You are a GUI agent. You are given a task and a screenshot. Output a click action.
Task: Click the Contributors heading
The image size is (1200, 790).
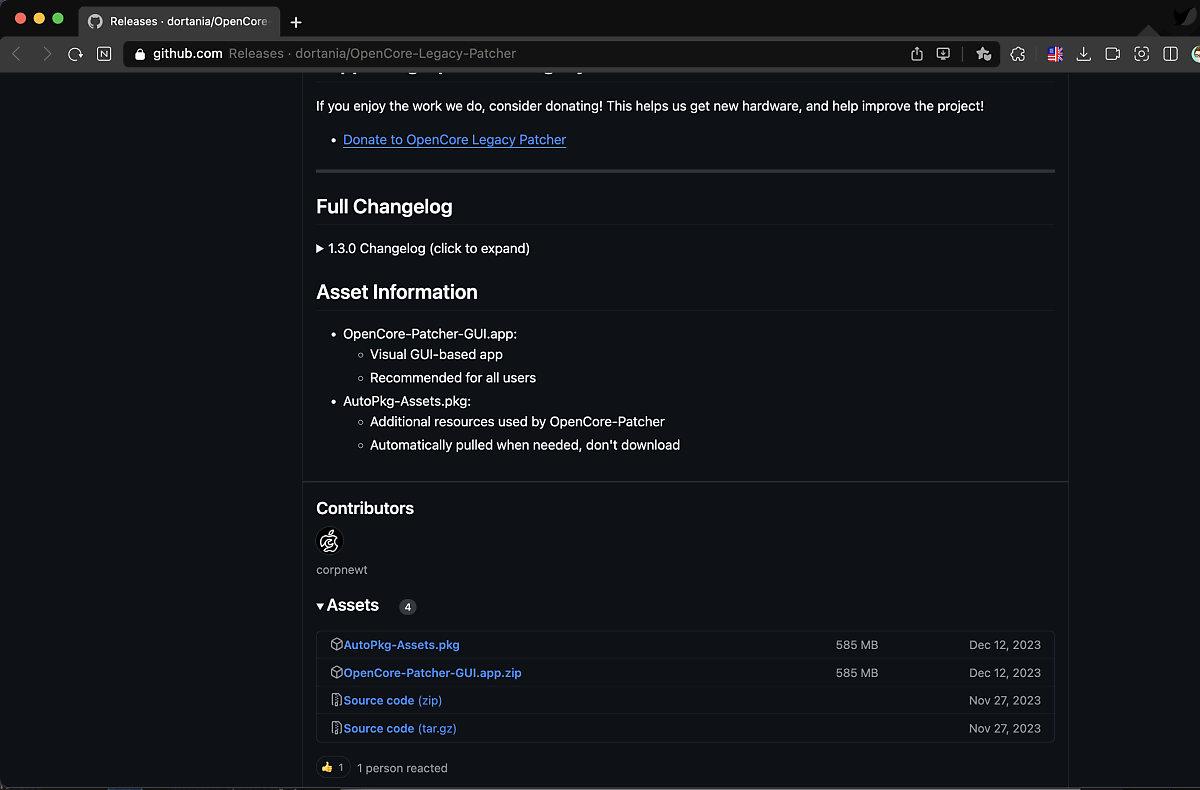(x=365, y=508)
